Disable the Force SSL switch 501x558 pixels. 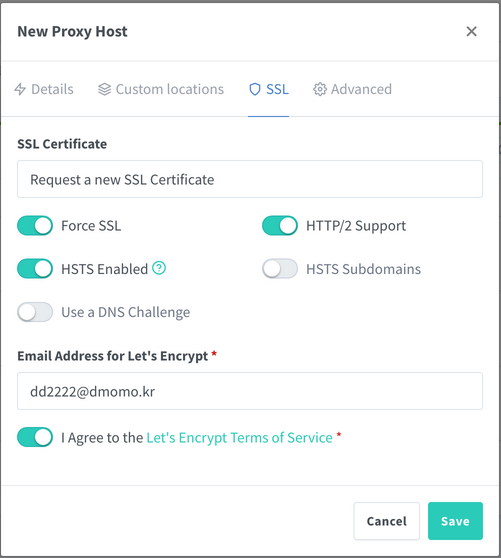click(35, 226)
